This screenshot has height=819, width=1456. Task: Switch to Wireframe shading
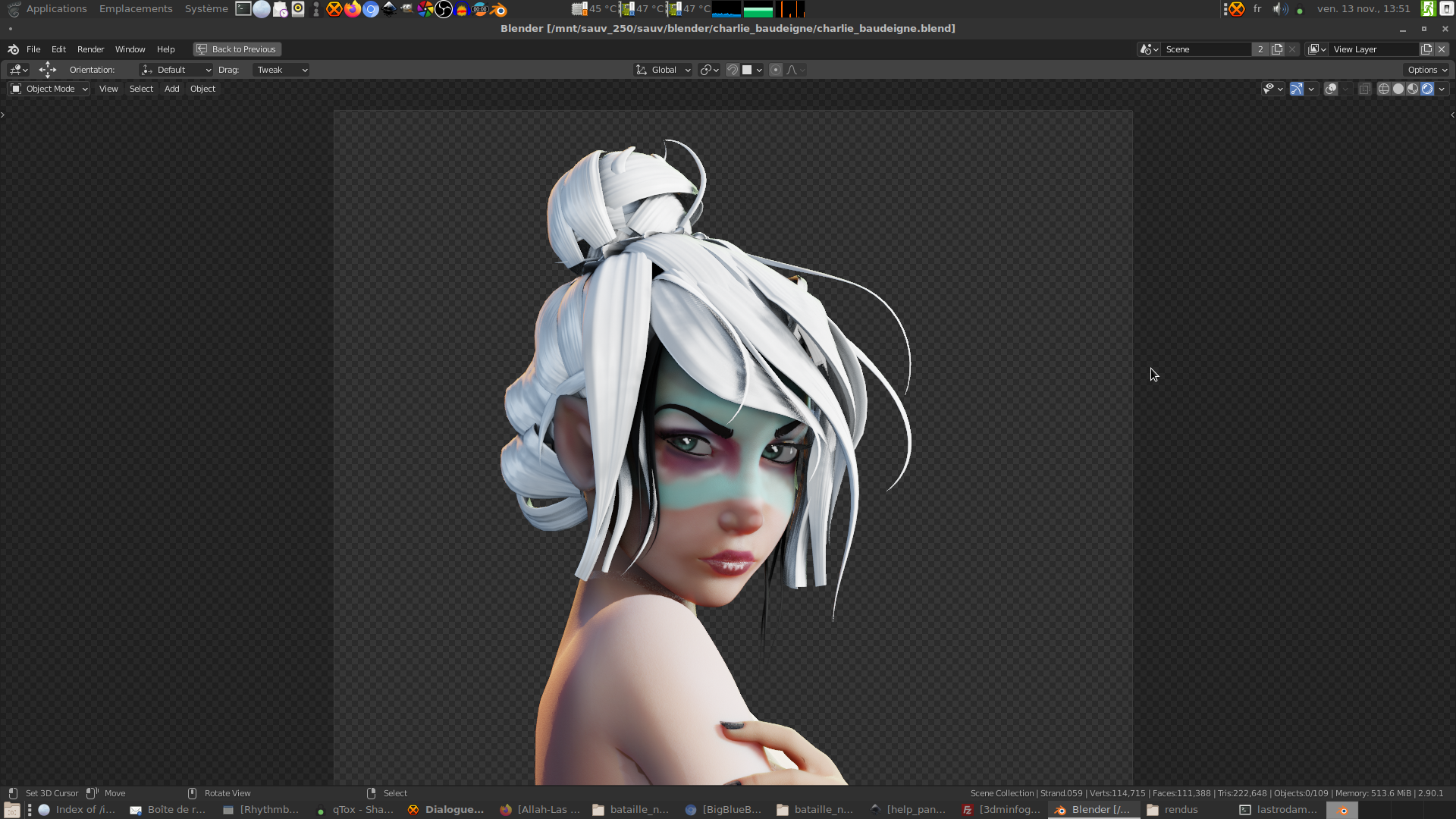click(1384, 89)
